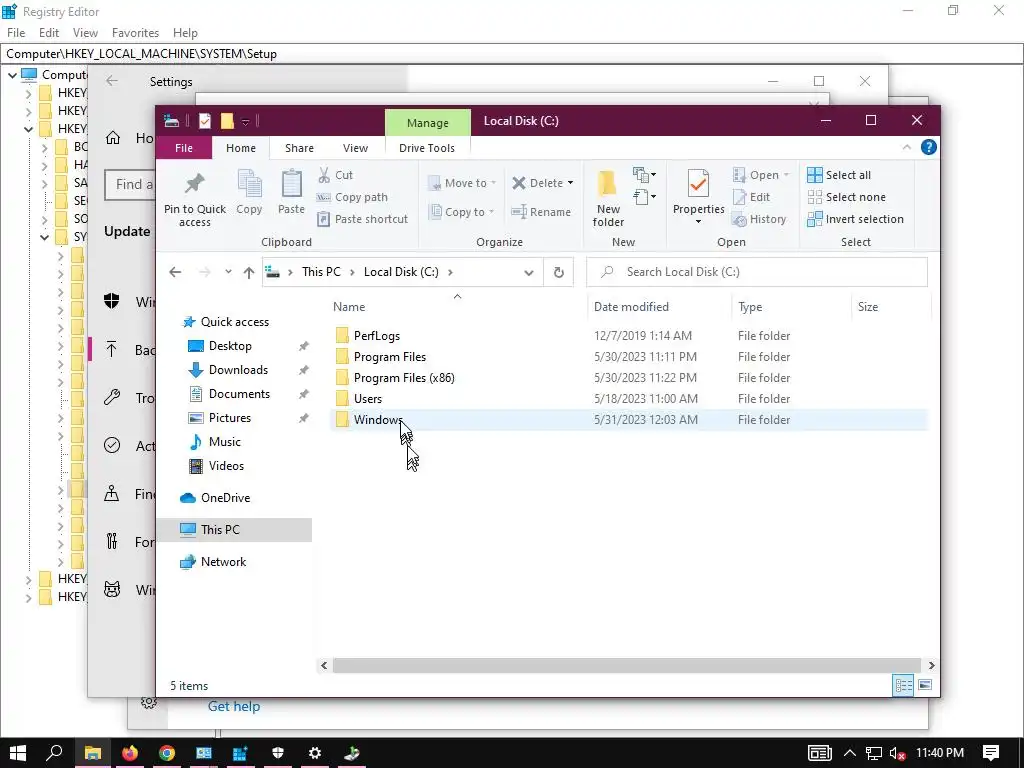Screen dimensions: 1024x768
Task: Open the Registry Editor Edit menu
Action: [x=49, y=33]
